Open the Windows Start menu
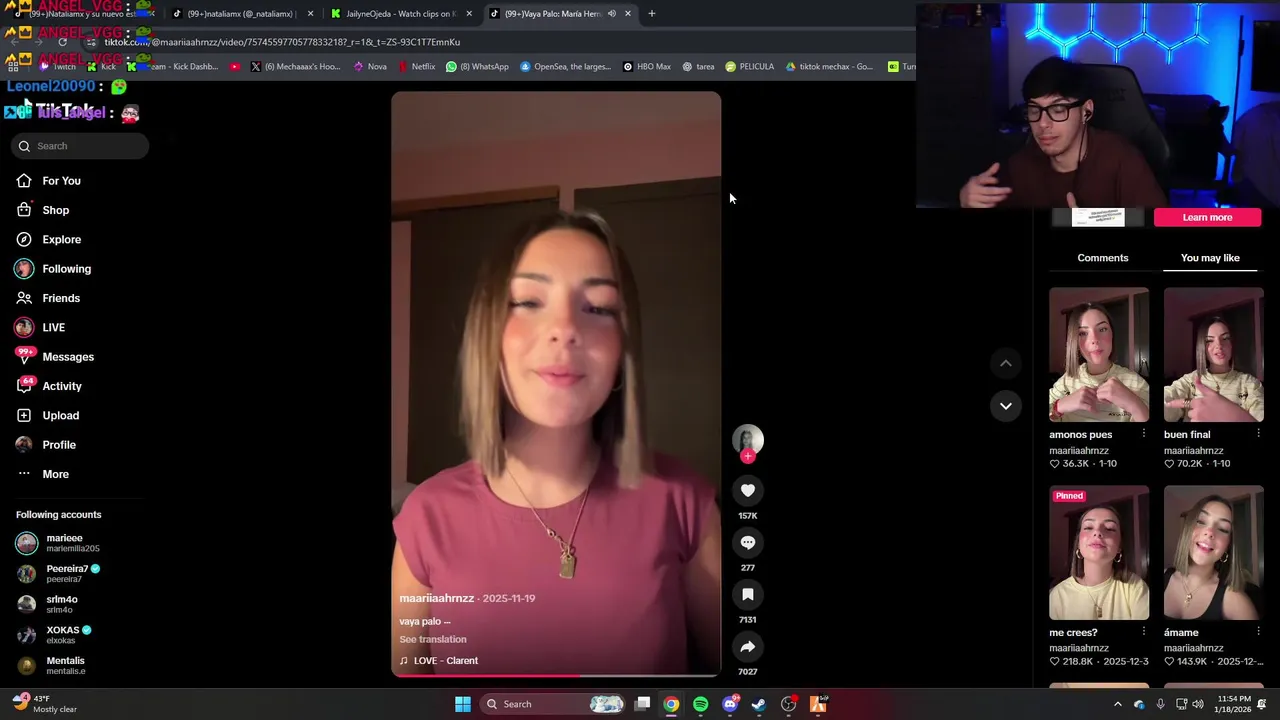Viewport: 1280px width, 720px height. [x=463, y=704]
